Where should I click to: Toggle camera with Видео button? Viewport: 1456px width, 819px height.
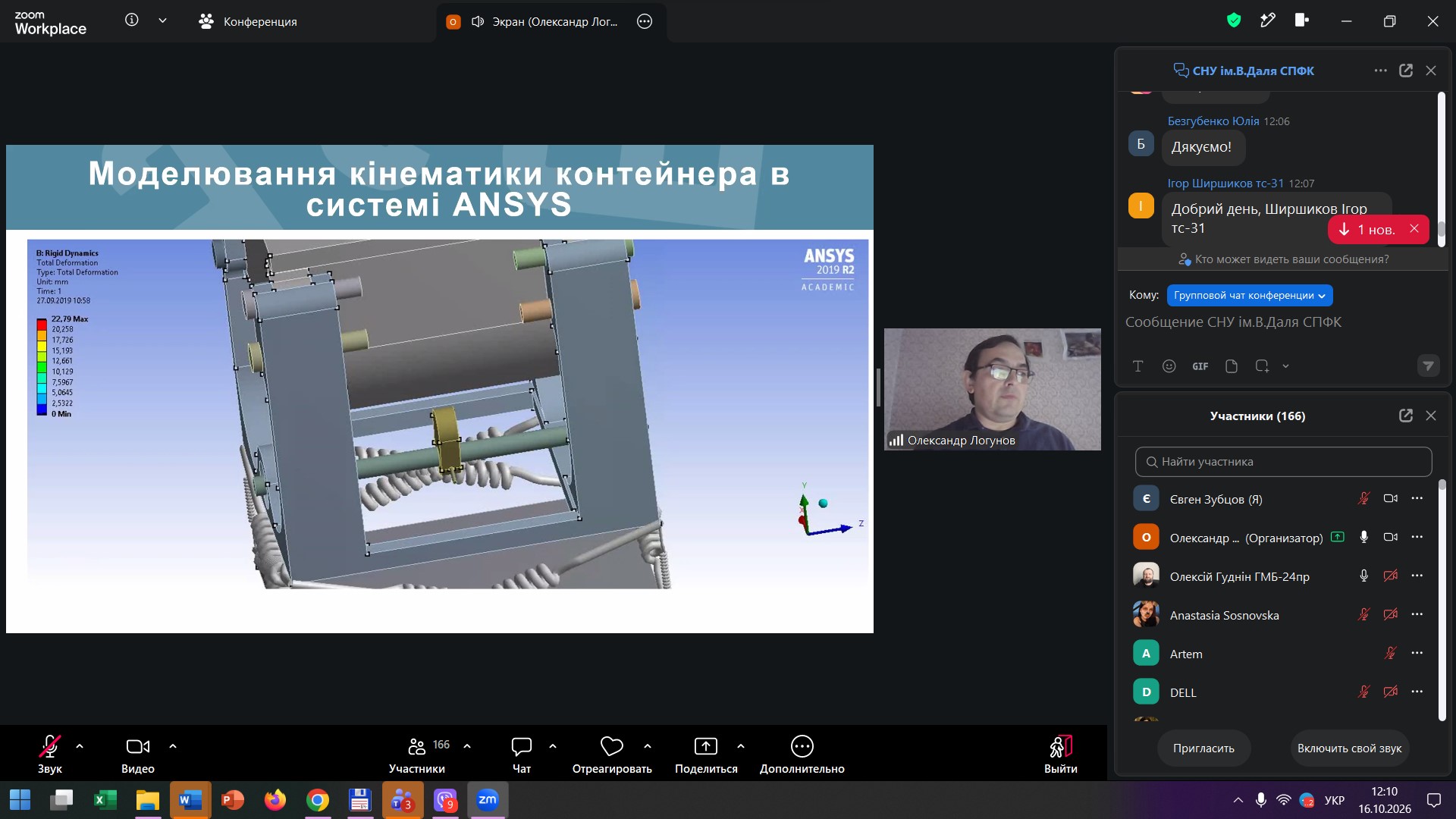click(x=138, y=753)
